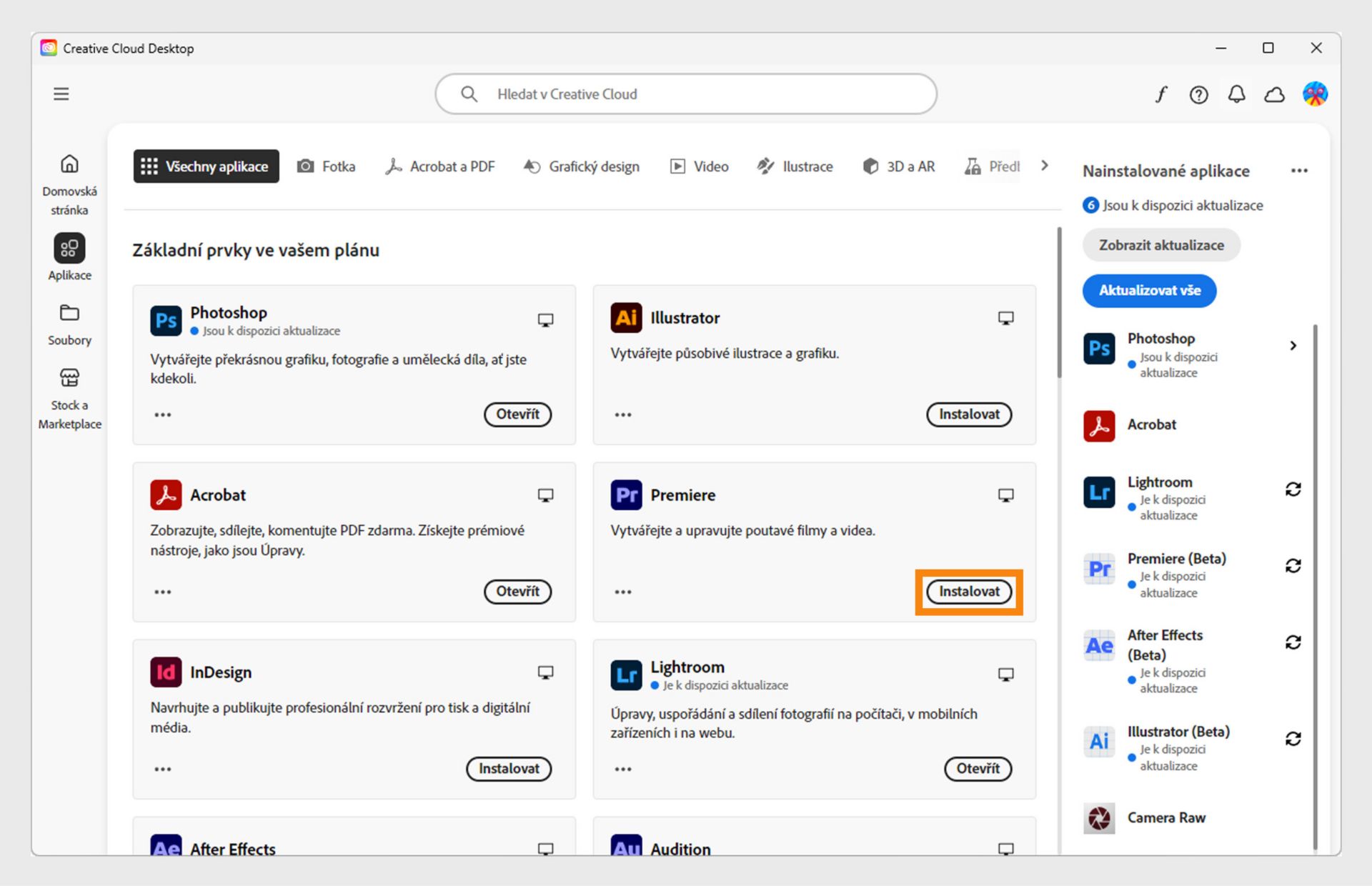
Task: Update Premiere (Beta) via refresh icon
Action: pyautogui.click(x=1293, y=566)
